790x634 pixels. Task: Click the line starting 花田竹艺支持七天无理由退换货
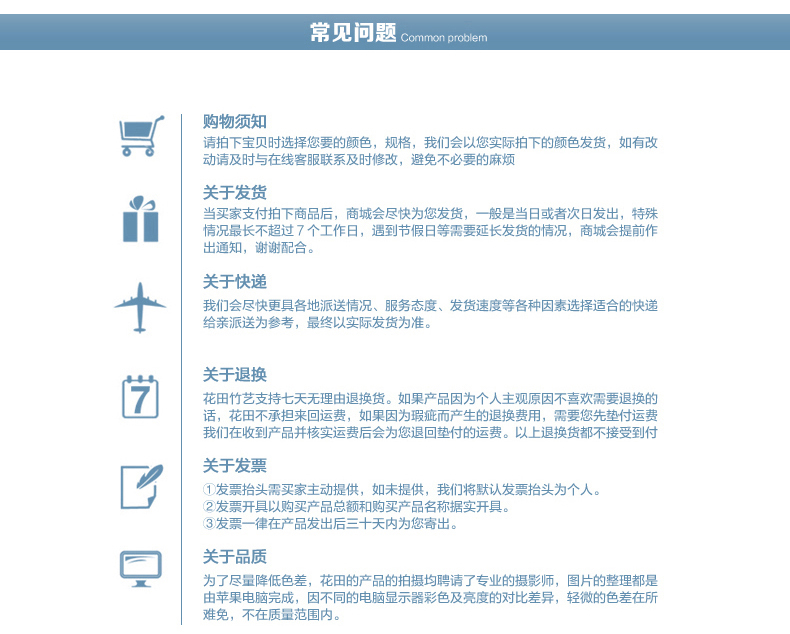[430, 399]
